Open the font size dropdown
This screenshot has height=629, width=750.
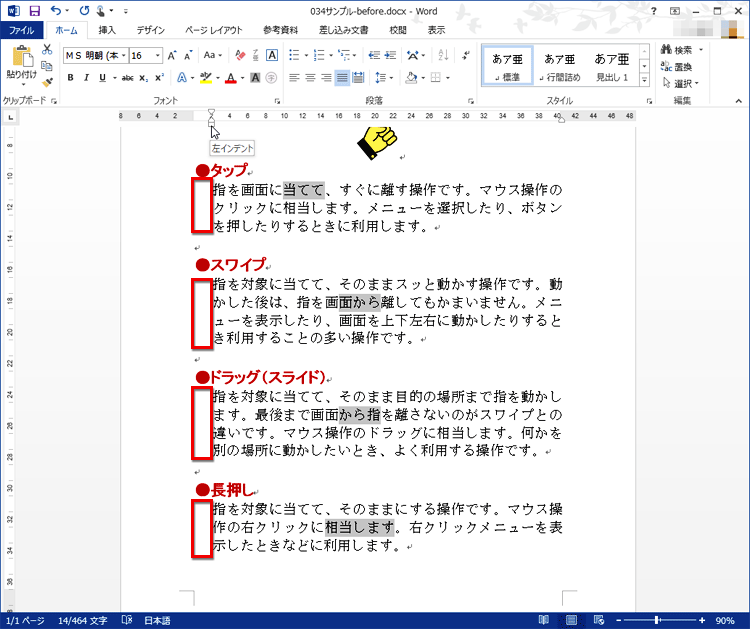tap(157, 55)
